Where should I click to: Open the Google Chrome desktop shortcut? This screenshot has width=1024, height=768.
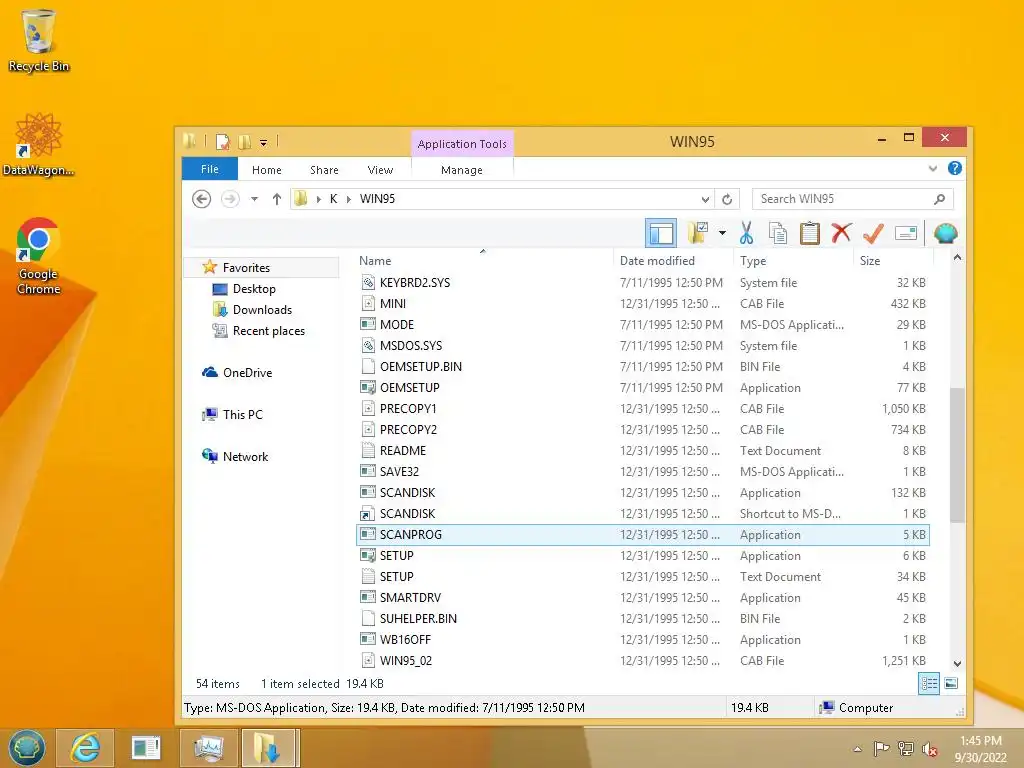[38, 257]
